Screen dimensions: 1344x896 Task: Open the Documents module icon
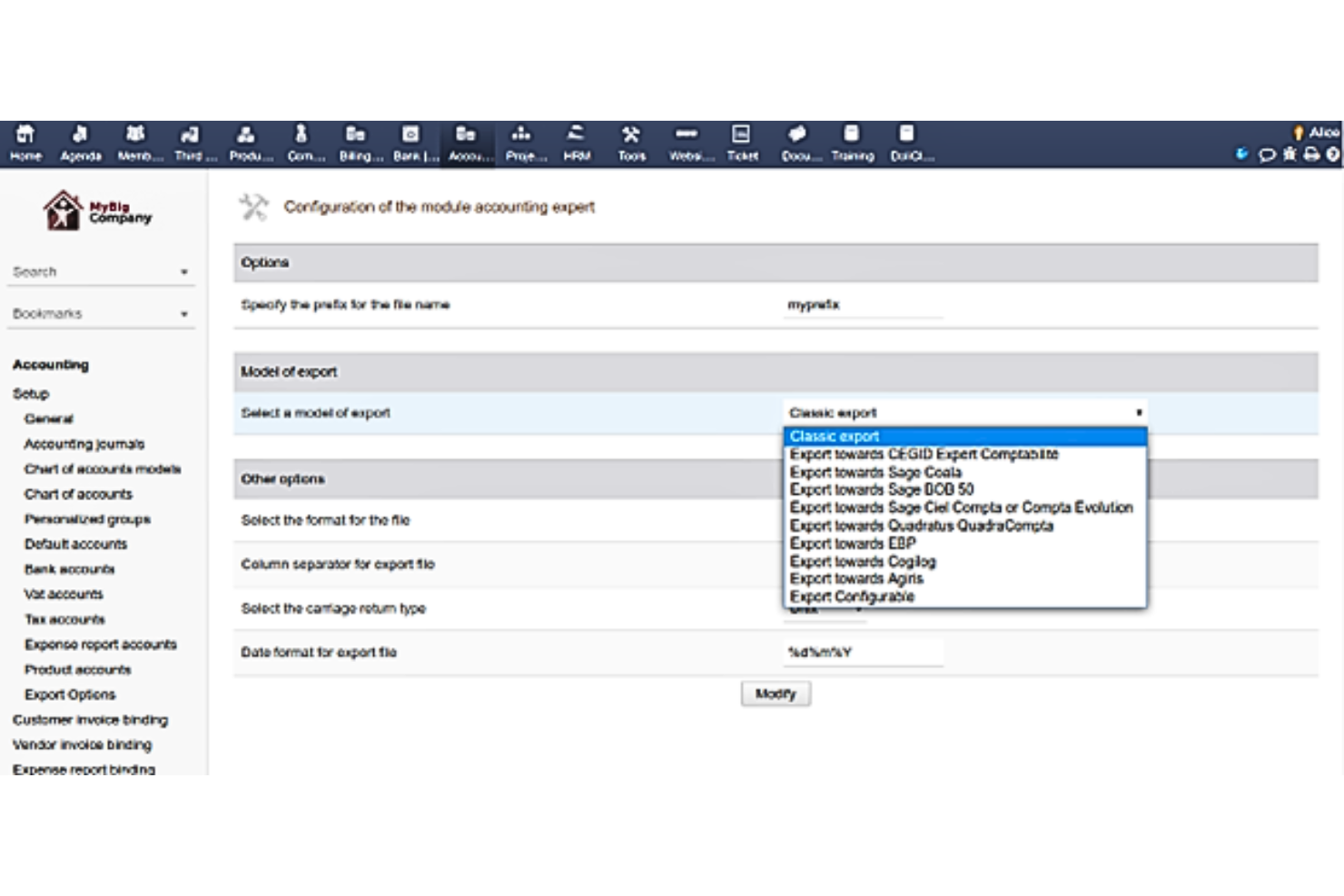point(797,134)
